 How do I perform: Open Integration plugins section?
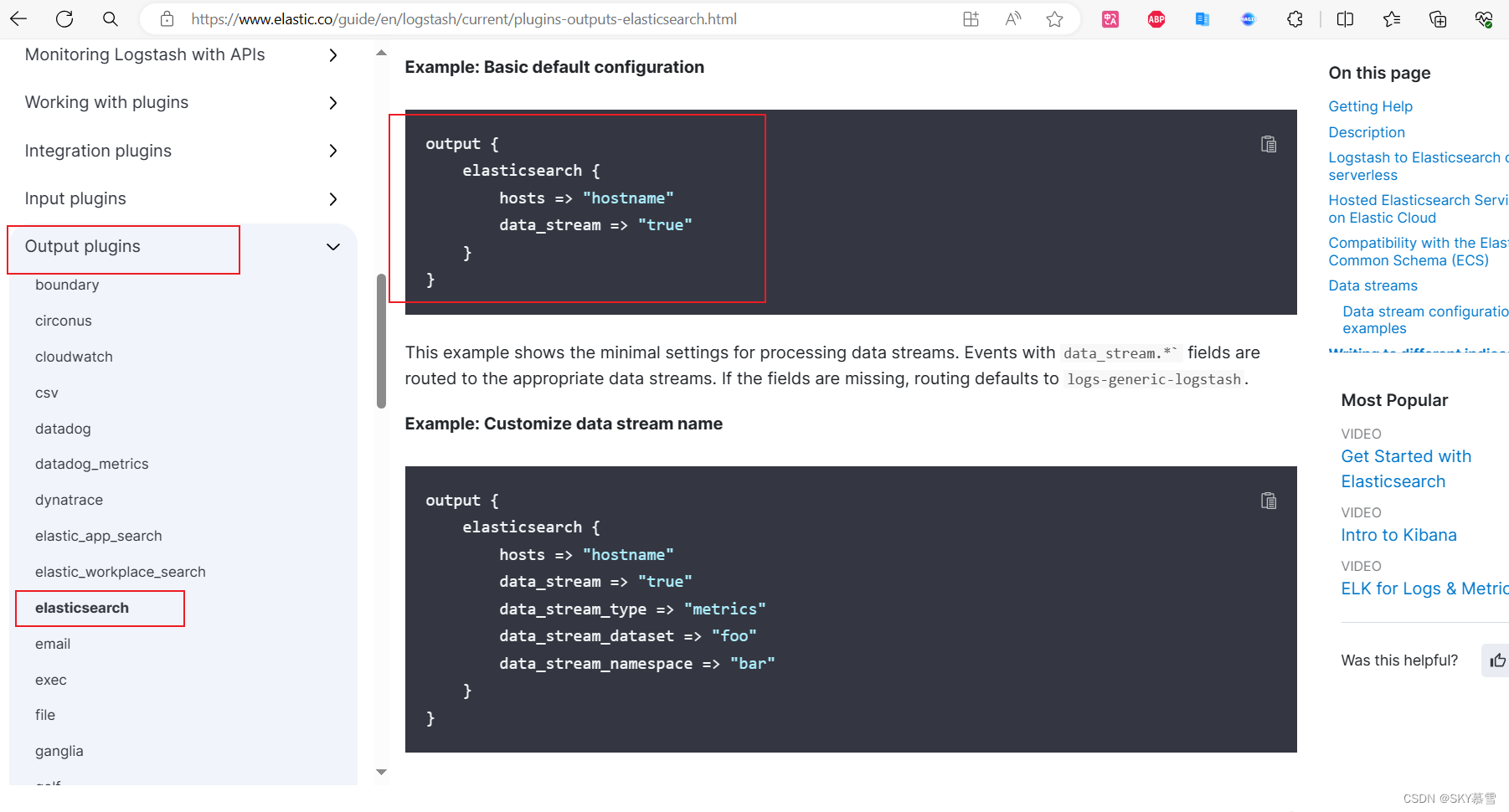pyautogui.click(x=98, y=151)
